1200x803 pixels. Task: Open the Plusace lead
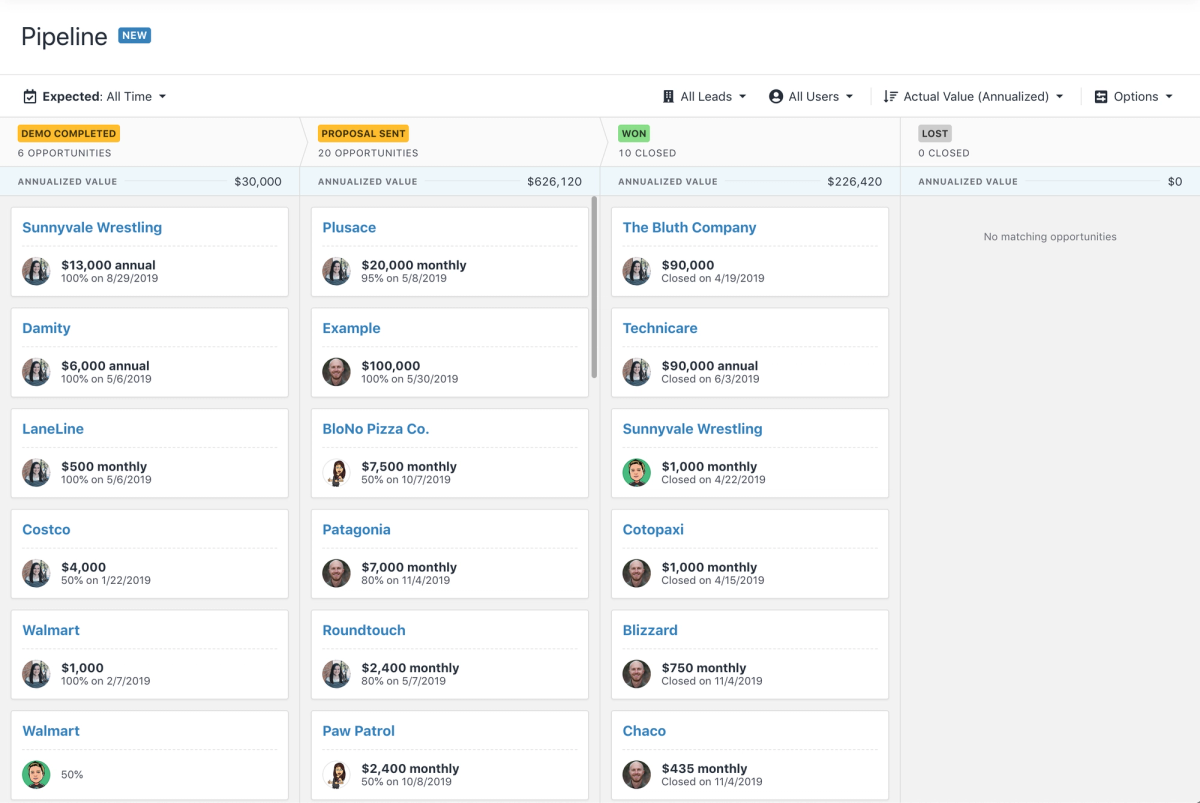(x=349, y=227)
